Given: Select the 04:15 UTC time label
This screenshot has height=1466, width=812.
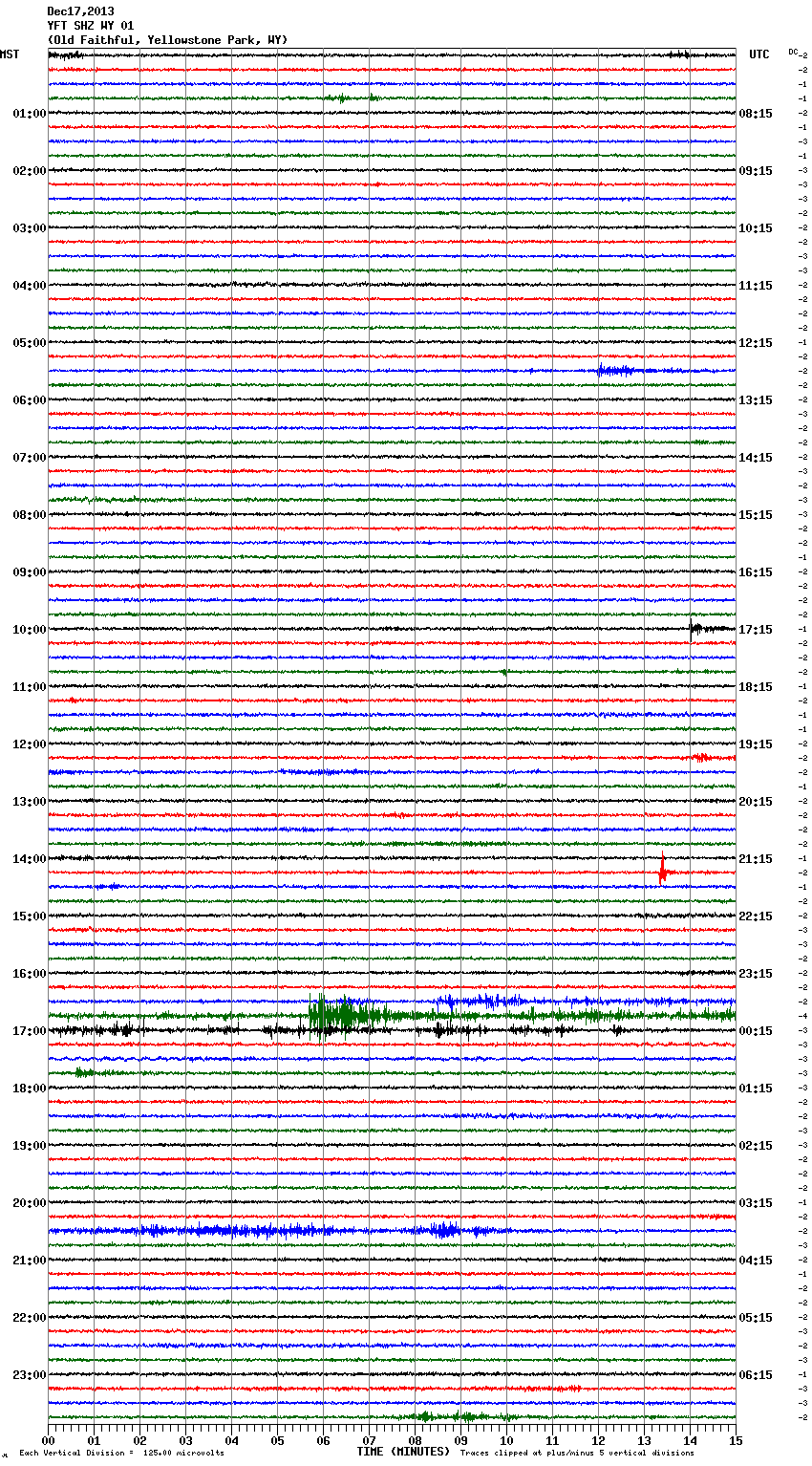Looking at the screenshot, I should coord(756,1261).
